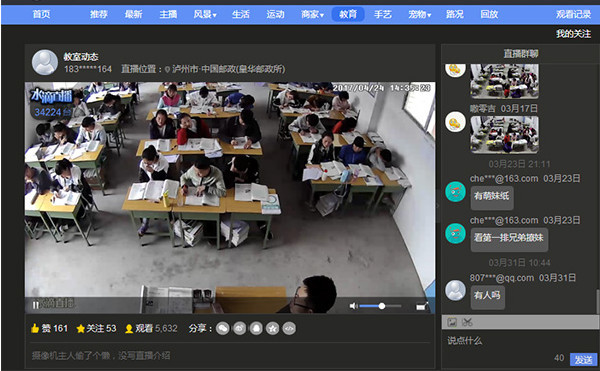Image resolution: width=600 pixels, height=371 pixels.
Task: Open 我的关注 my follows
Action: tap(573, 34)
